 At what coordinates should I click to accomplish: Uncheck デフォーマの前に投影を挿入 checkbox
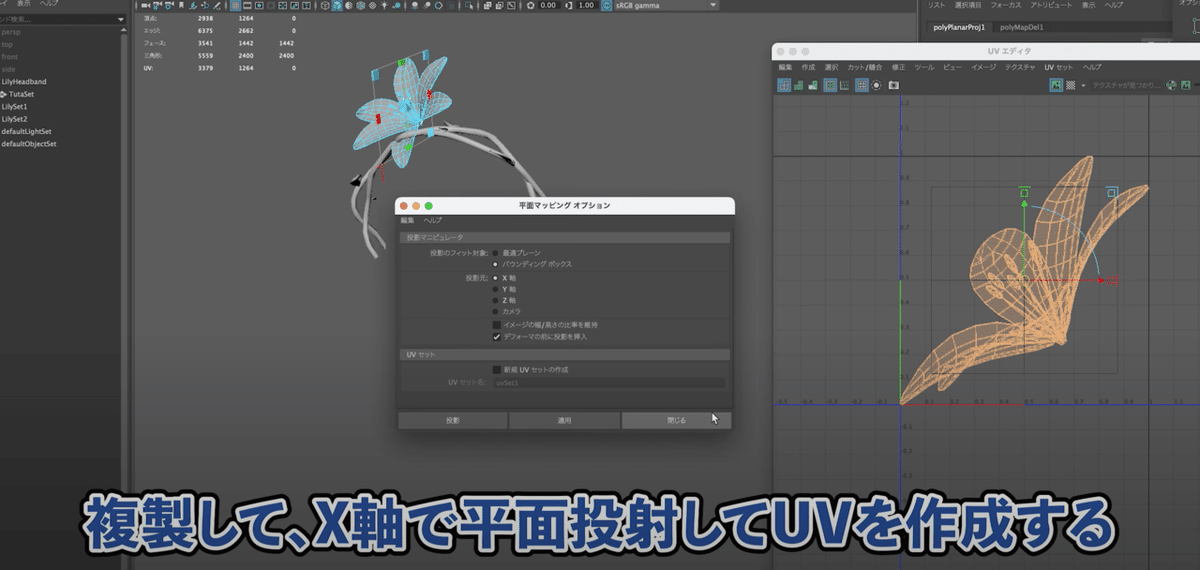[497, 337]
